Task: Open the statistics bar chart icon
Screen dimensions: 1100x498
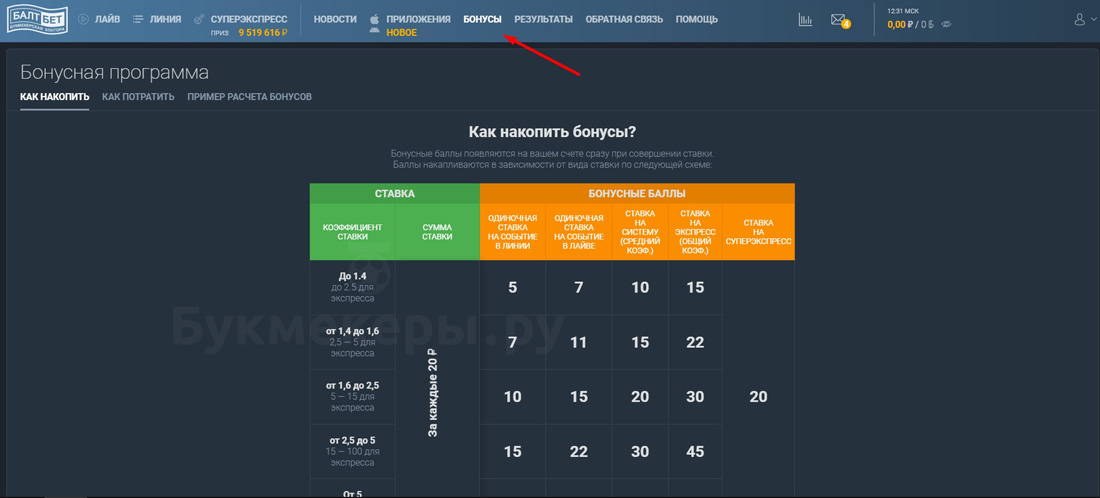Action: click(x=805, y=19)
